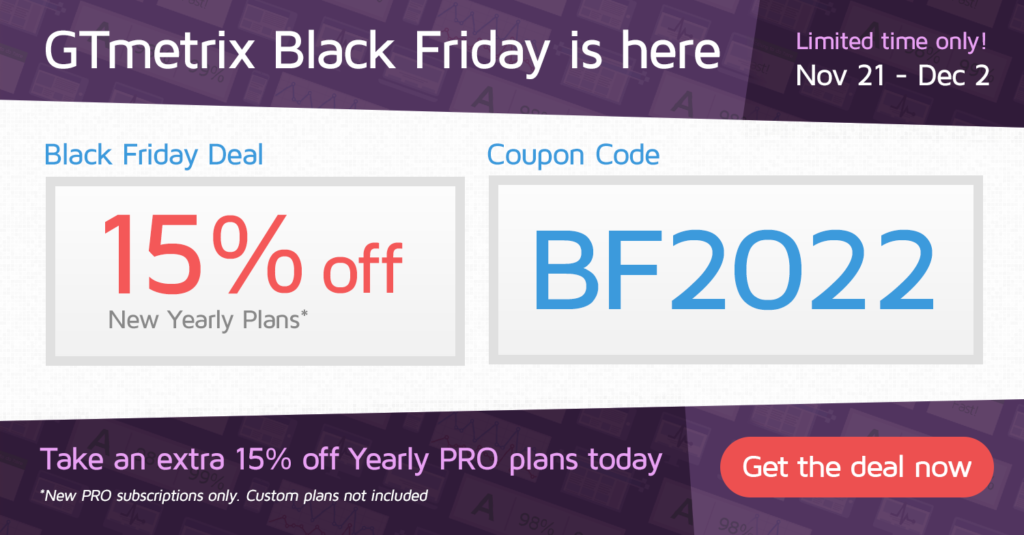1024x535 pixels.
Task: Click the 'PRO' word in the bottom tagline
Action: pyautogui.click(x=468, y=460)
